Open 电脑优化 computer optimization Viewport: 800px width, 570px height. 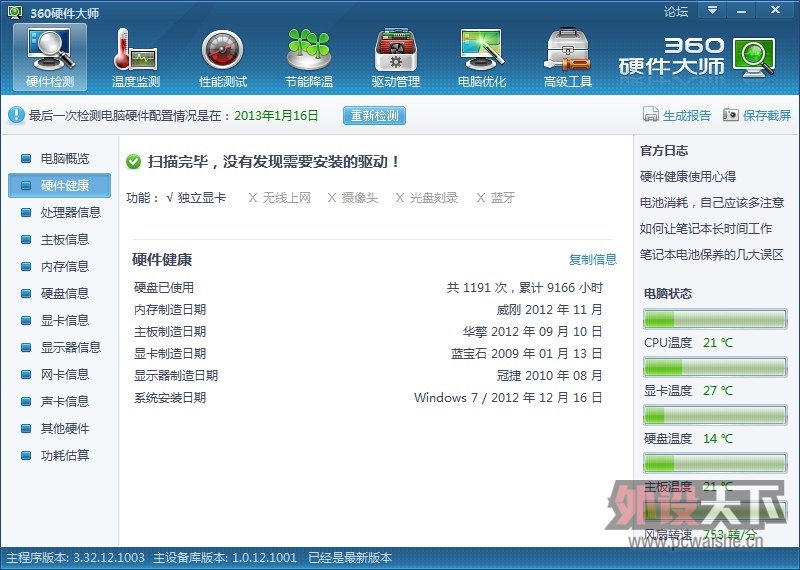482,57
